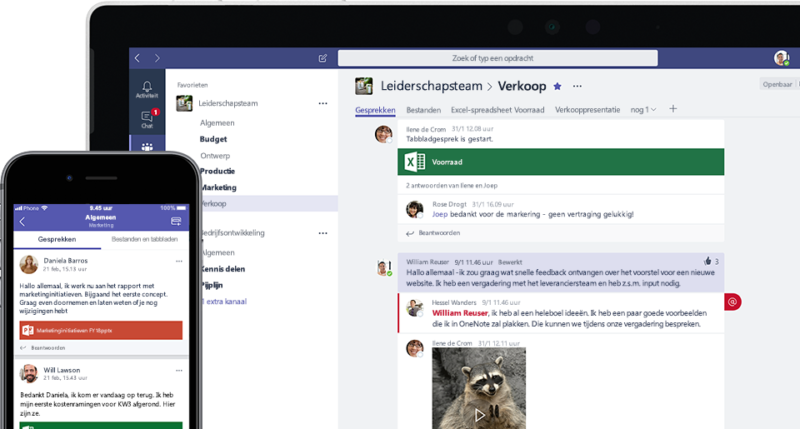Toggle favorite star for Verkoop channel

point(557,86)
